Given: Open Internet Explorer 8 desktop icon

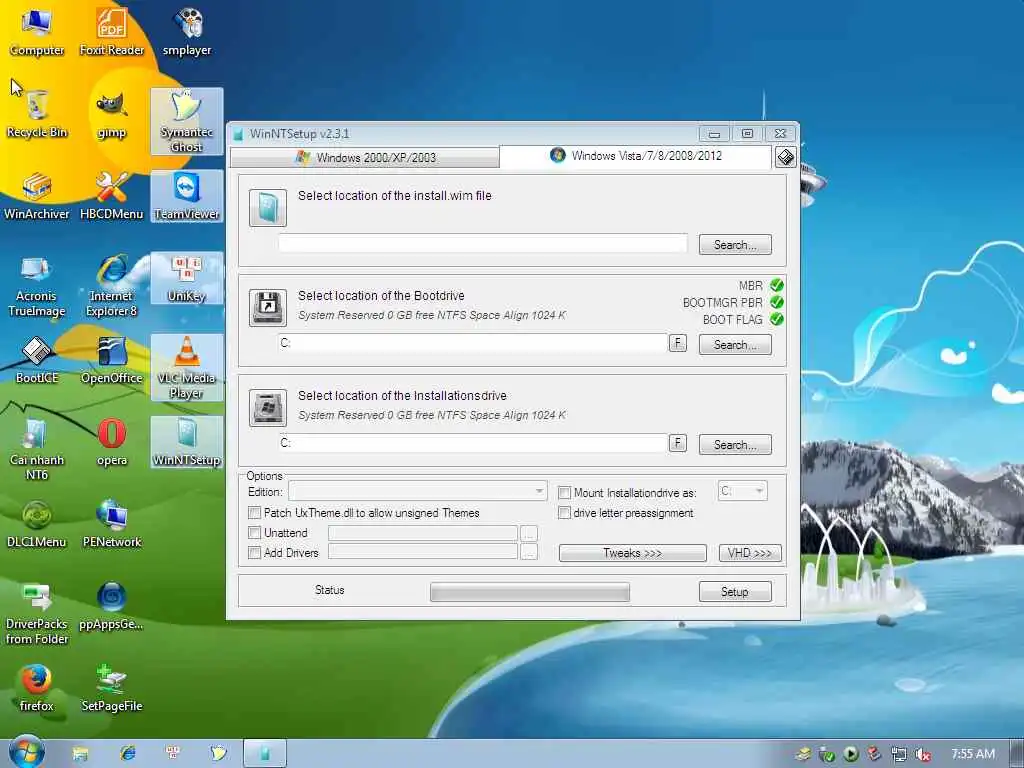Looking at the screenshot, I should [x=112, y=286].
